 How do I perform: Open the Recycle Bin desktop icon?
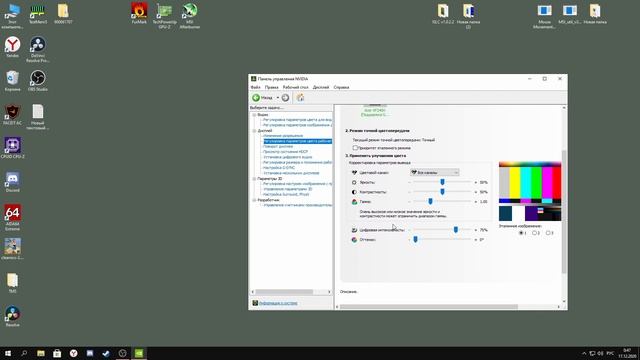click(13, 81)
